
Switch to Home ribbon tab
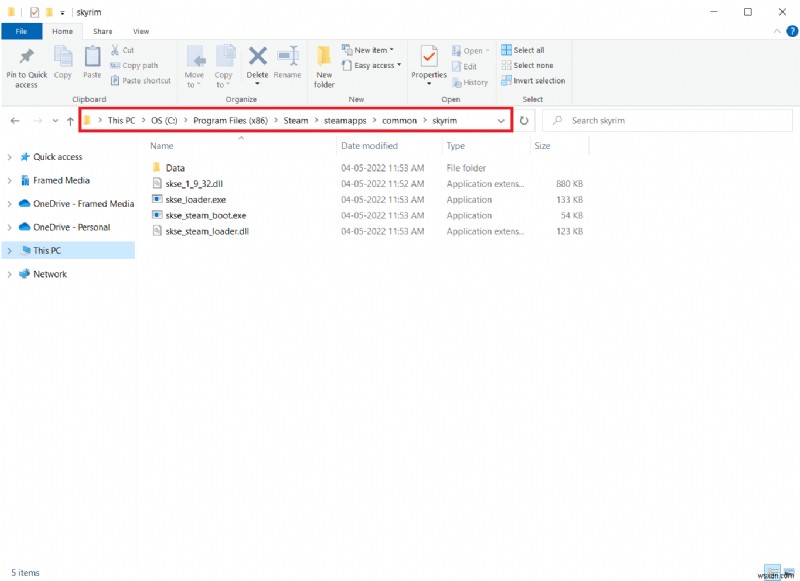coord(62,31)
